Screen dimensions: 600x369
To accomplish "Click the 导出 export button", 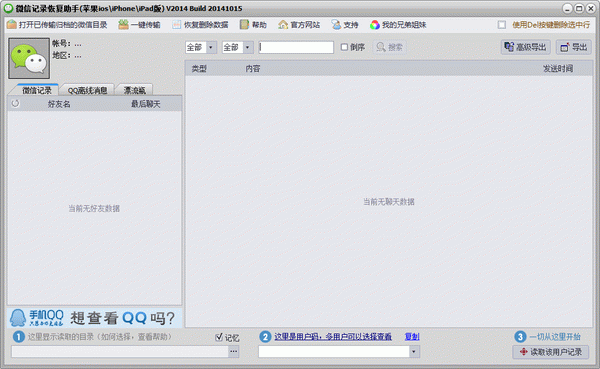I will point(574,47).
